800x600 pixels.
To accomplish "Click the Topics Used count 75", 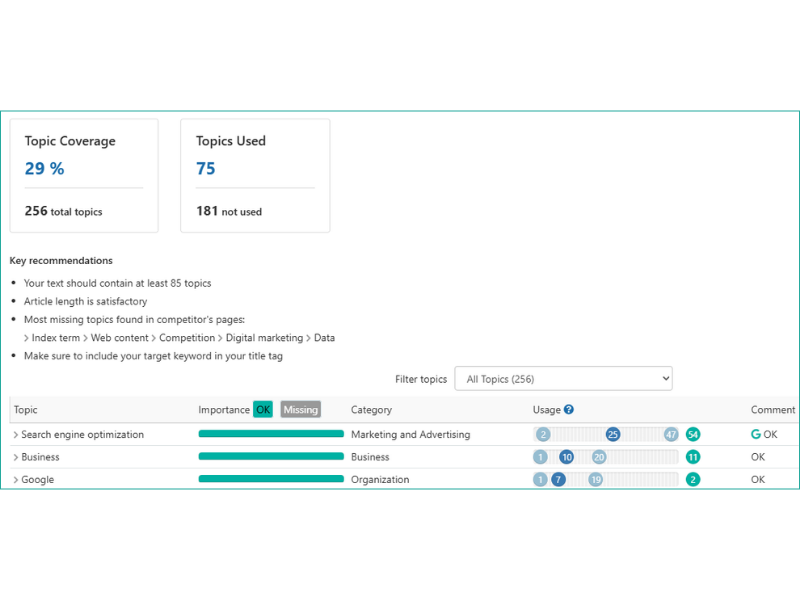I will [x=206, y=169].
